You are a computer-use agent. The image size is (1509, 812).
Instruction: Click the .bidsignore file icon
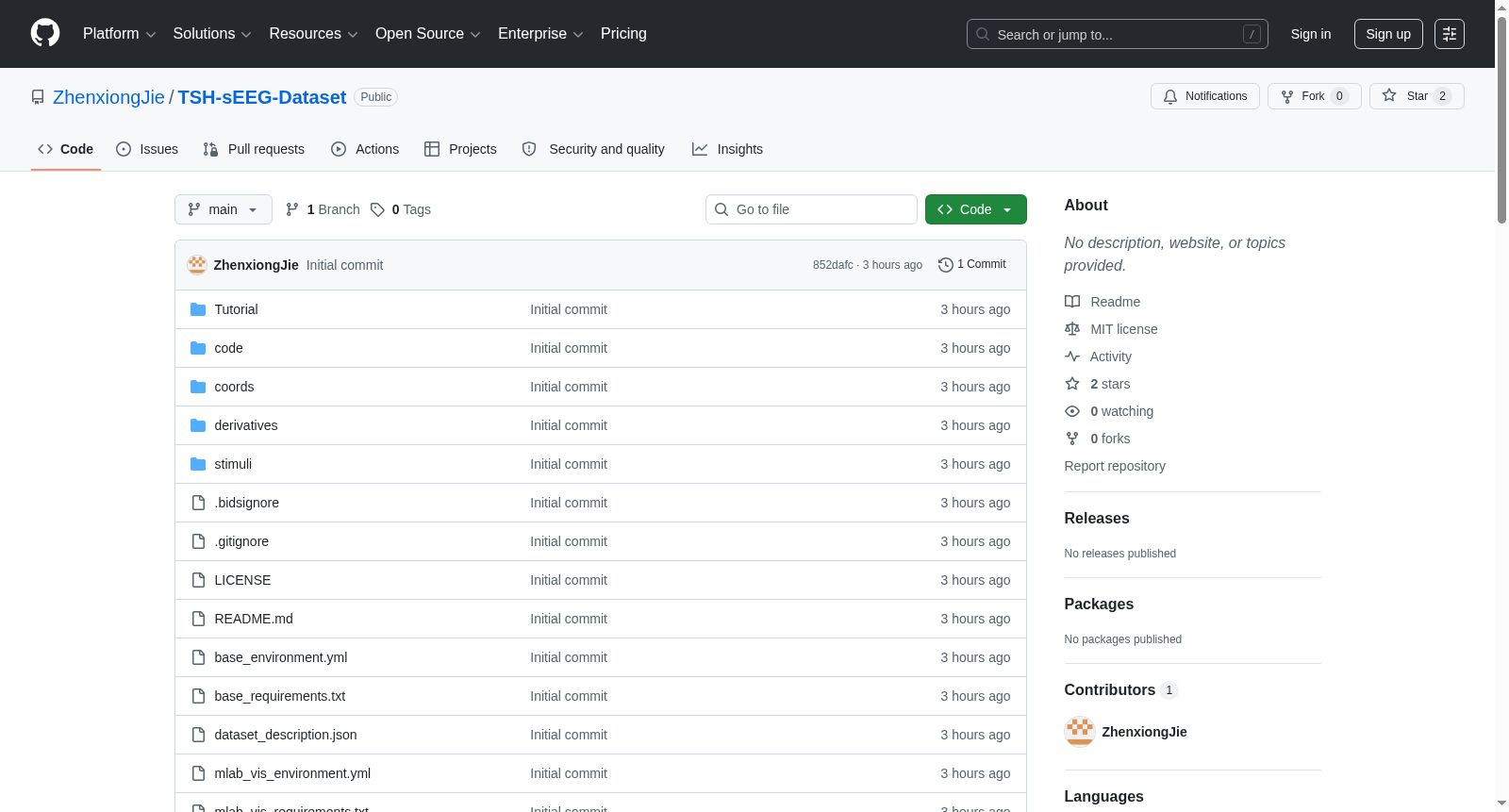point(198,503)
